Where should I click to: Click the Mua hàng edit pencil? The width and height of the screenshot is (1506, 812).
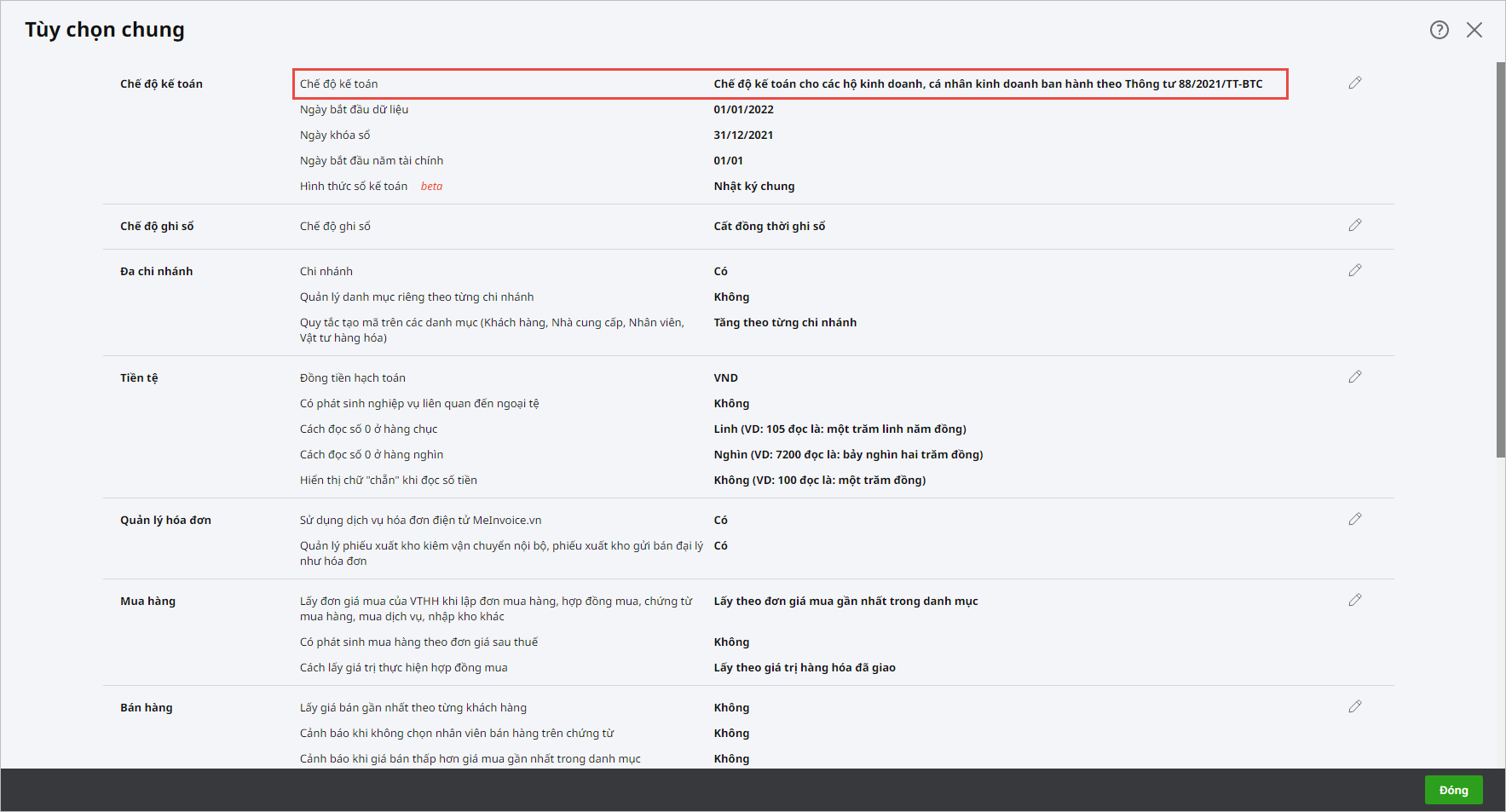click(x=1354, y=600)
